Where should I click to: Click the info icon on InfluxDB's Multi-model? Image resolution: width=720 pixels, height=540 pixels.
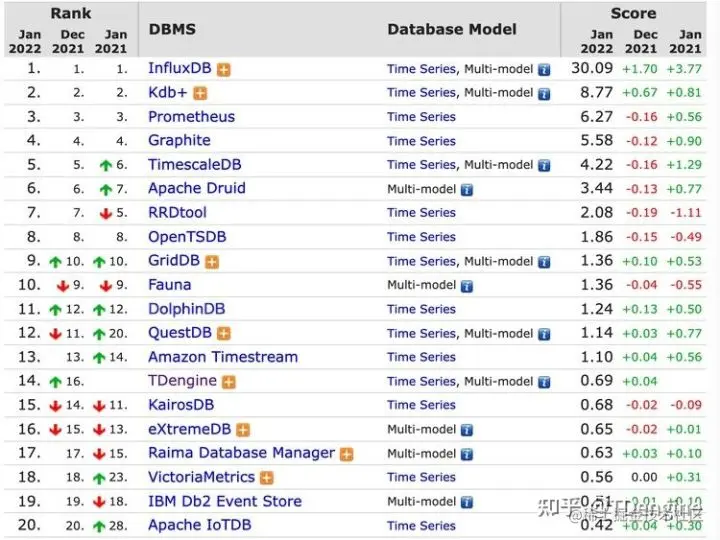point(544,70)
